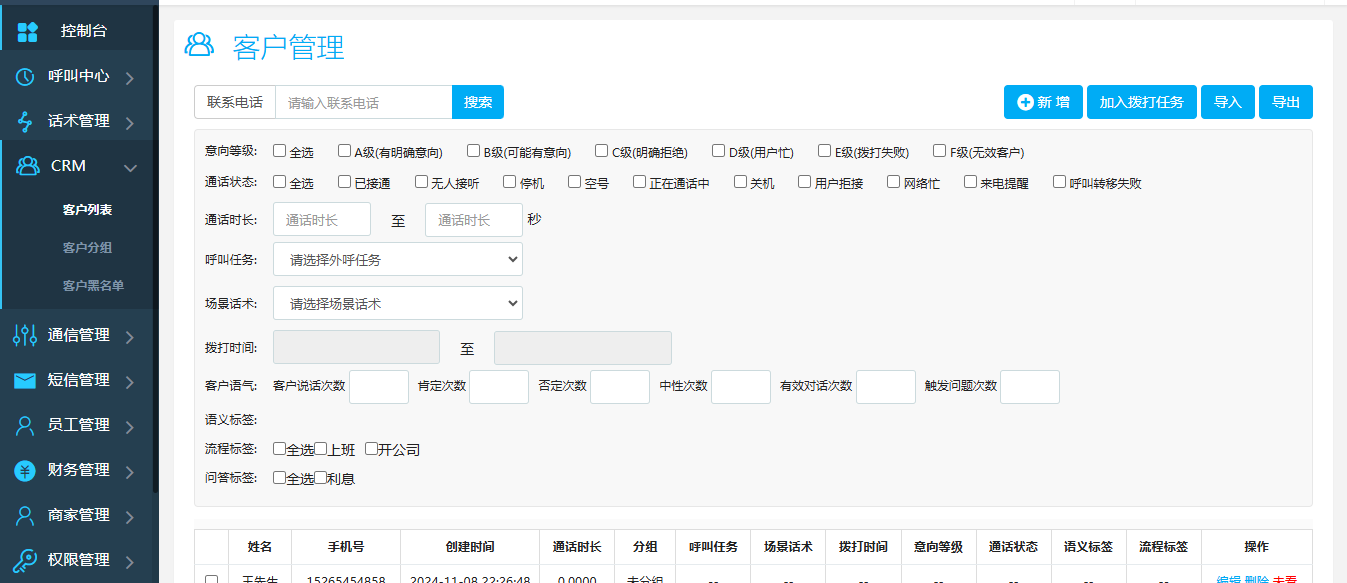Click the clock icon for 呼叫中心

[x=24, y=76]
